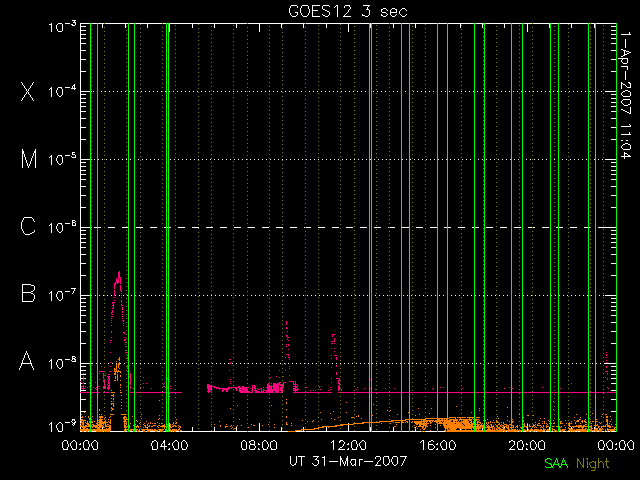This screenshot has width=640, height=480.
Task: Click the small pink spike near the plot's right edge
Action: (x=606, y=353)
